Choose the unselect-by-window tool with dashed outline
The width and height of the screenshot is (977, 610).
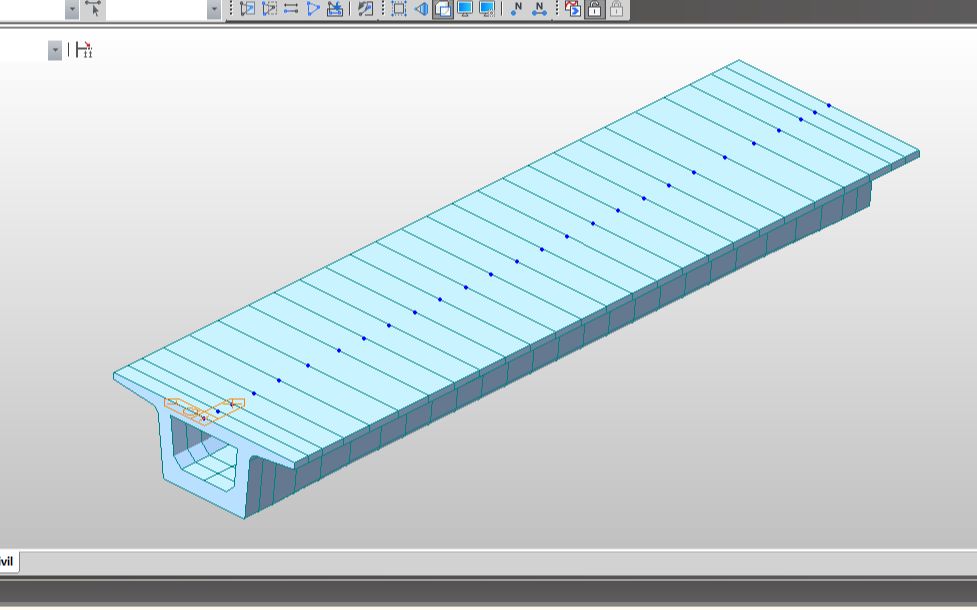coord(269,9)
